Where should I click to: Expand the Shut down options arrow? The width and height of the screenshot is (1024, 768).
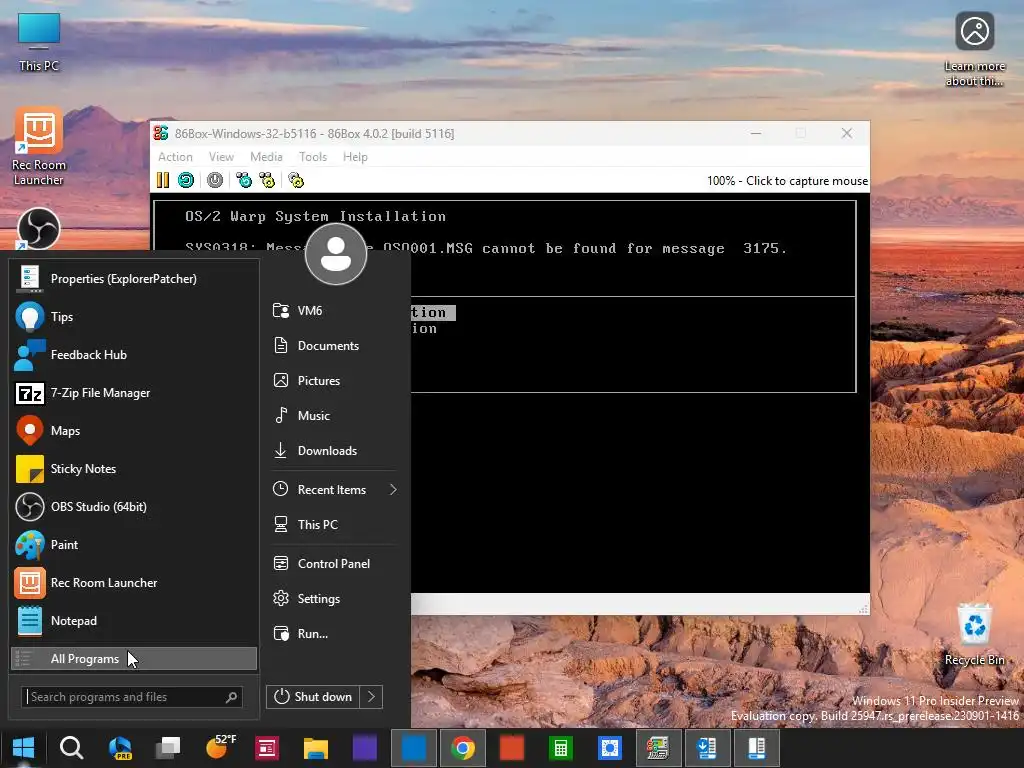point(372,697)
